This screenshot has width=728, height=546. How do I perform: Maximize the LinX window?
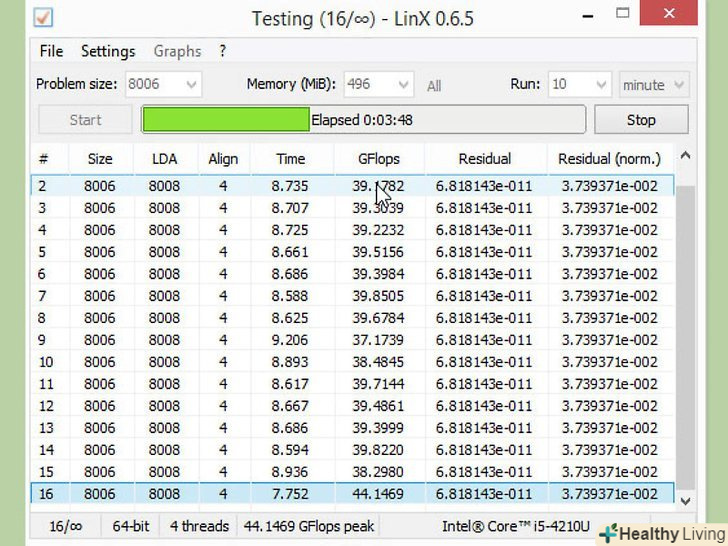[x=623, y=14]
